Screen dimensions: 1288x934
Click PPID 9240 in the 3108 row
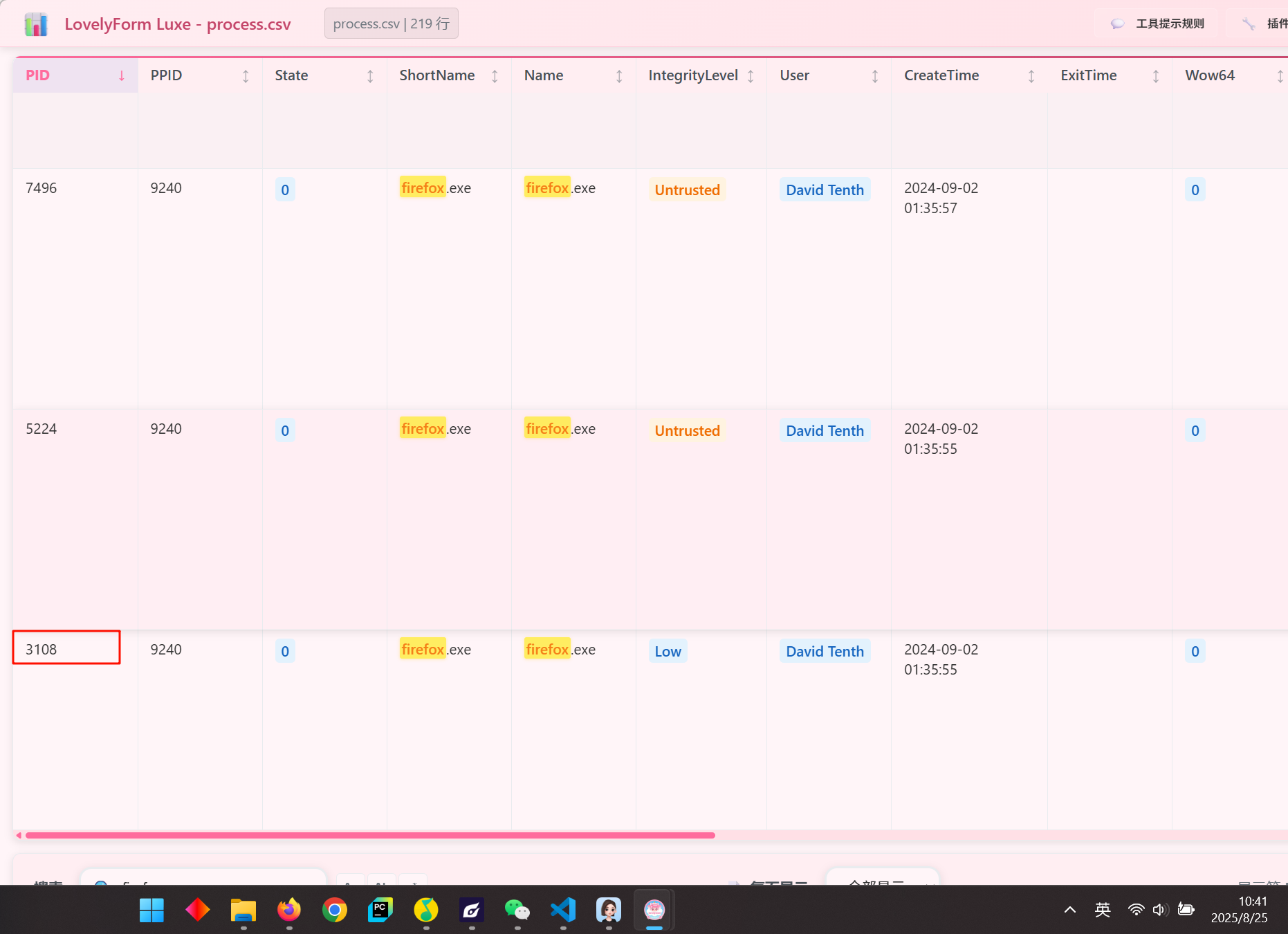click(166, 650)
